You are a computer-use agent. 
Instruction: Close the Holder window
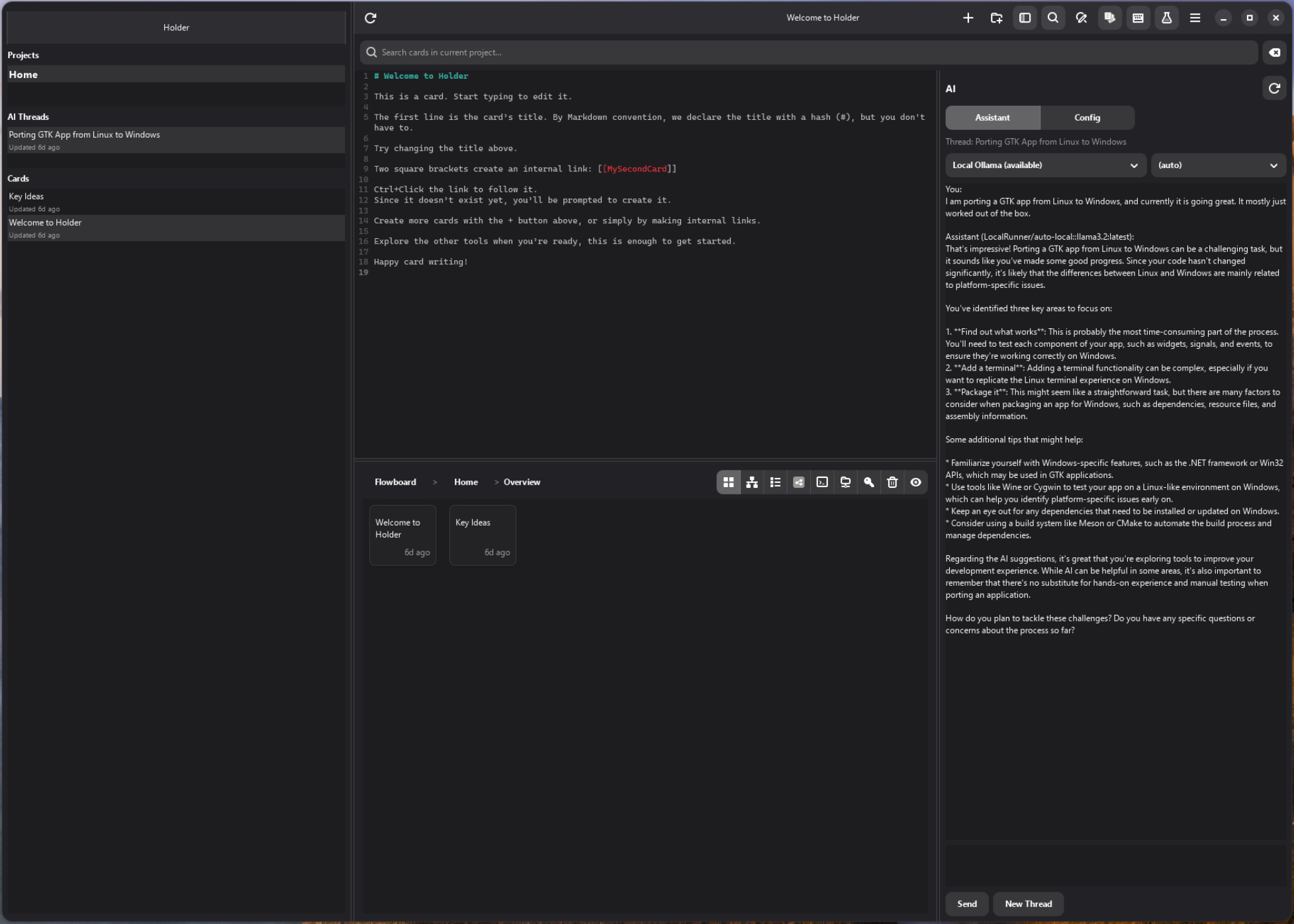click(1276, 18)
